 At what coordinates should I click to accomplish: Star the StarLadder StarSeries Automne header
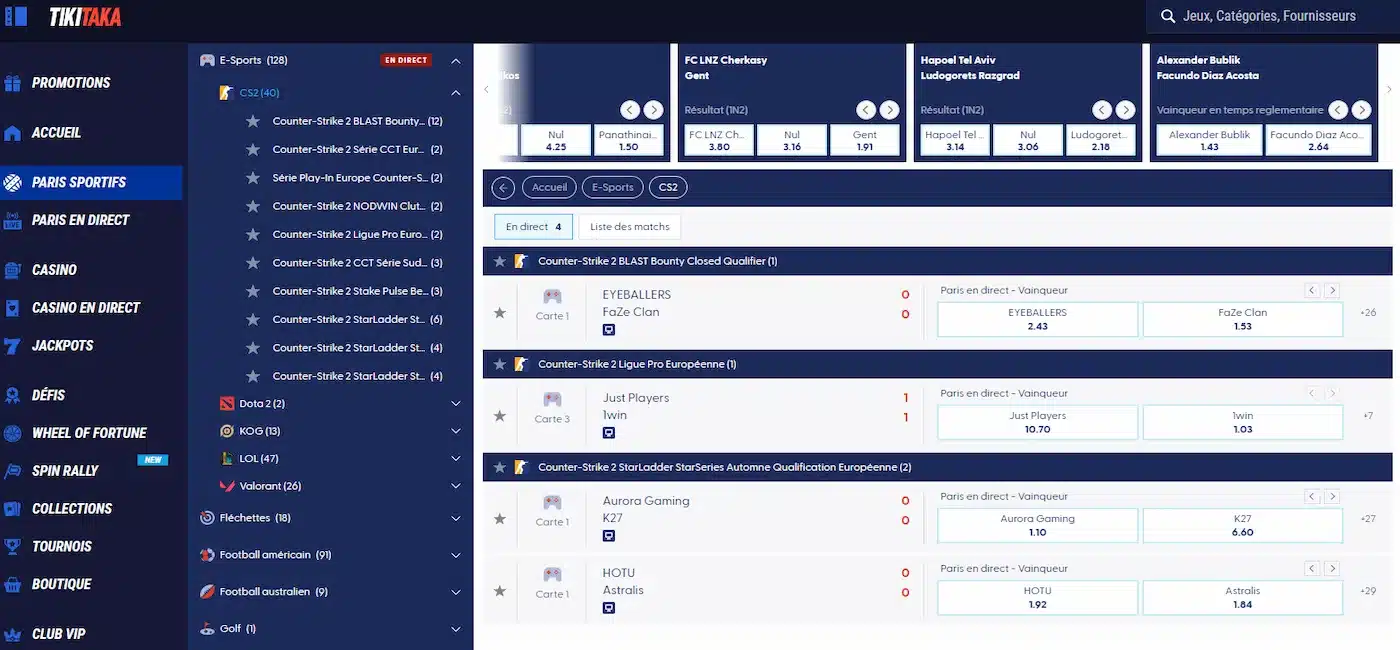coord(500,467)
